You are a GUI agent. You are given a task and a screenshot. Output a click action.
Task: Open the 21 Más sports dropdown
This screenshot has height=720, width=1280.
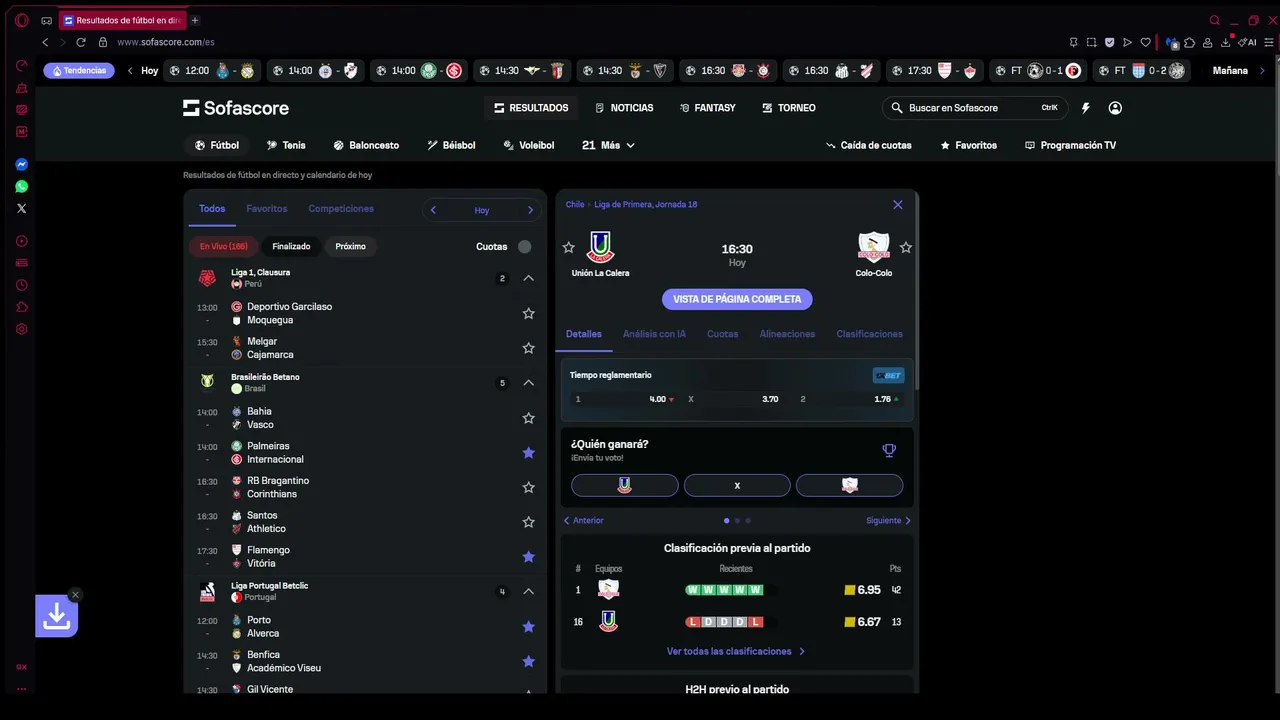coord(608,145)
